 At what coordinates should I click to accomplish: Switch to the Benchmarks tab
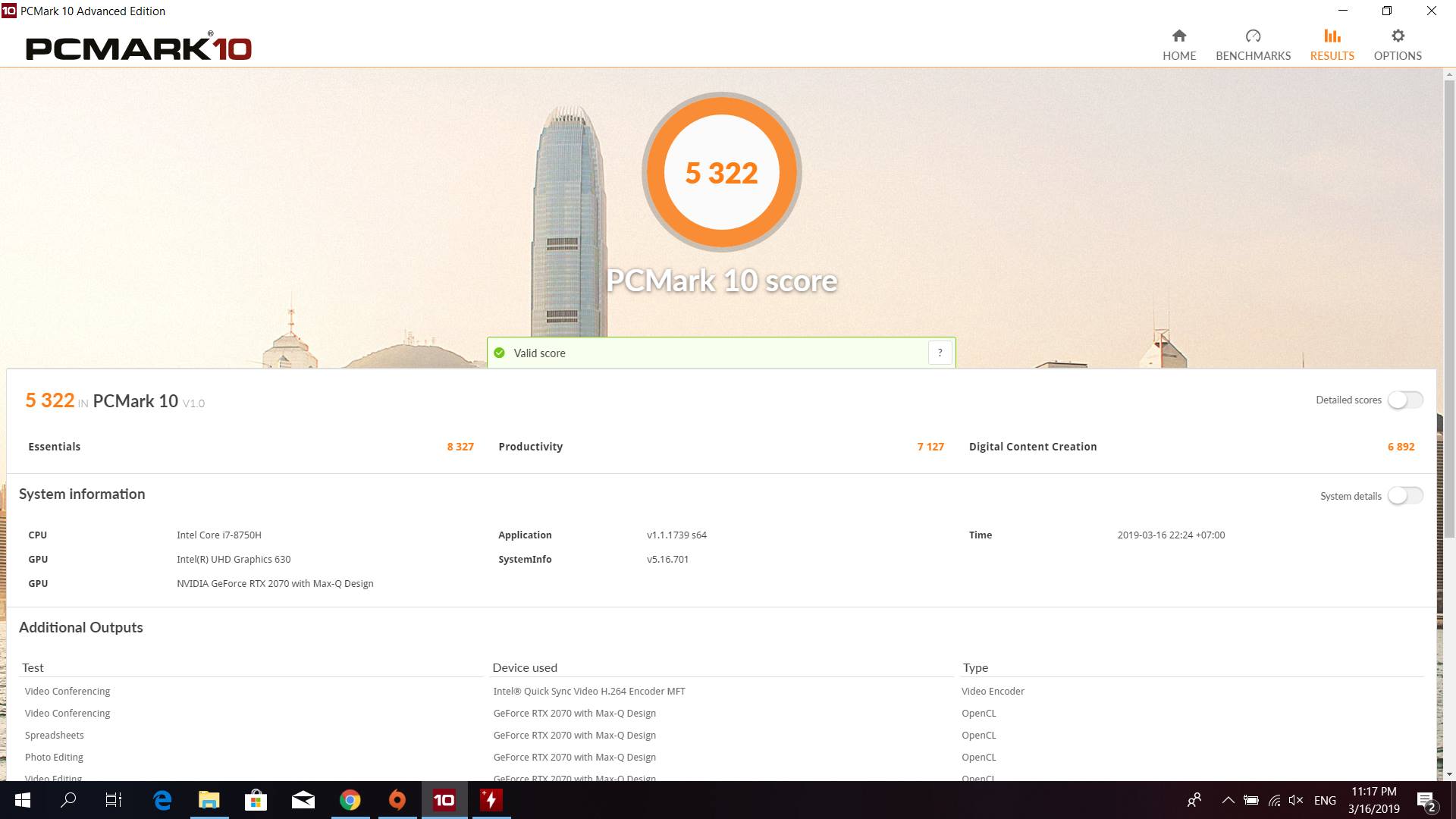(1253, 45)
